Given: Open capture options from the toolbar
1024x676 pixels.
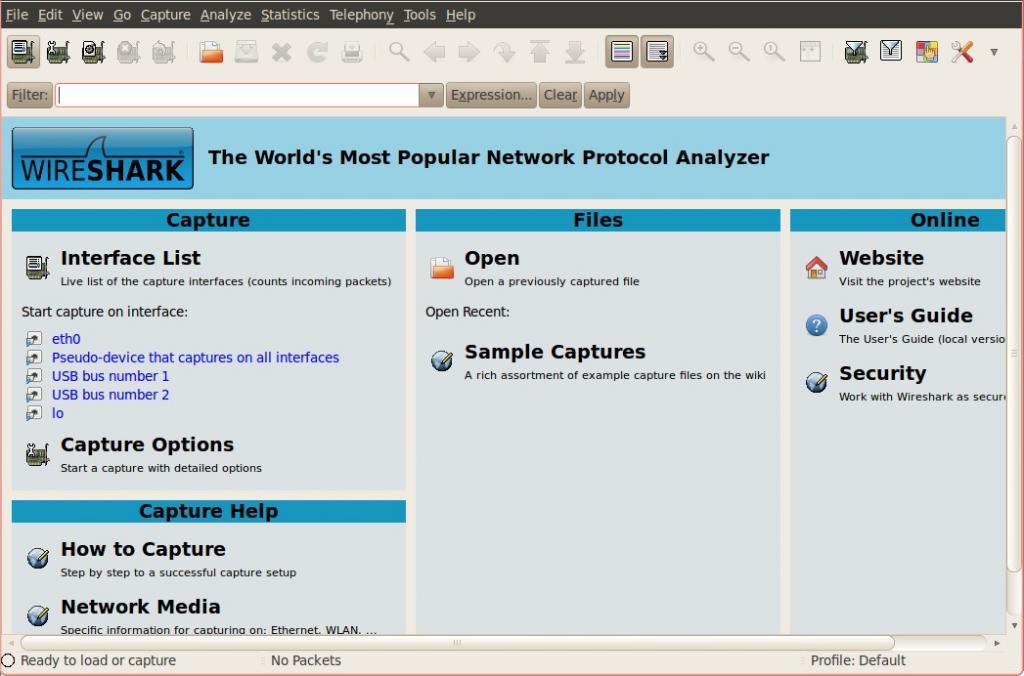Looking at the screenshot, I should point(58,52).
